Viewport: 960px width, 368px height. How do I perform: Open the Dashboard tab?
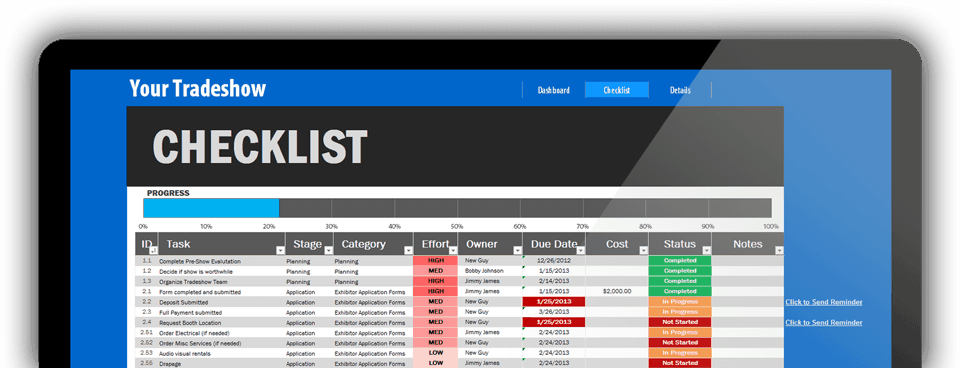tap(553, 90)
